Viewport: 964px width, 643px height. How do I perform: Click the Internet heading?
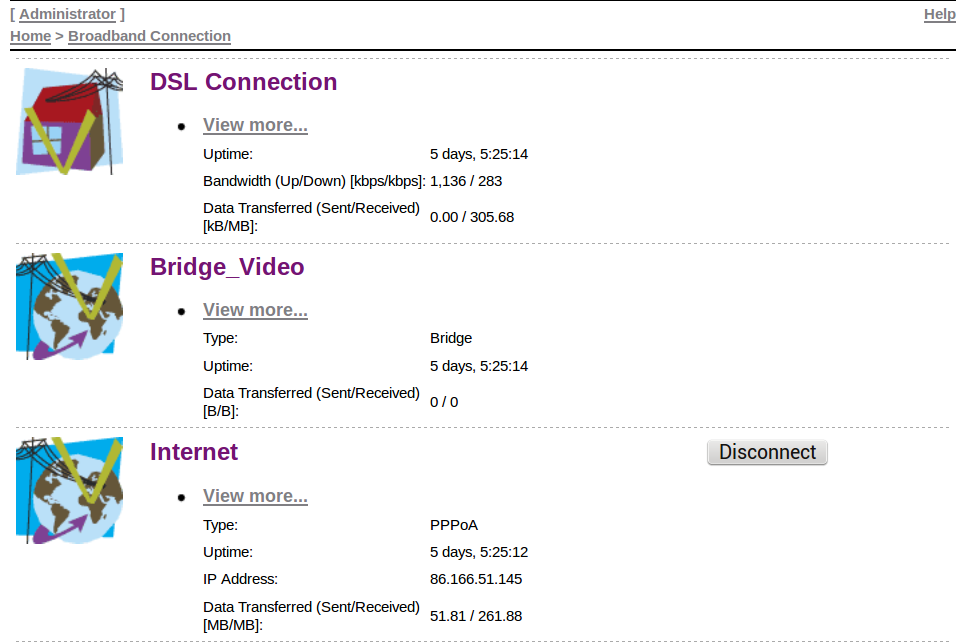[x=194, y=452]
